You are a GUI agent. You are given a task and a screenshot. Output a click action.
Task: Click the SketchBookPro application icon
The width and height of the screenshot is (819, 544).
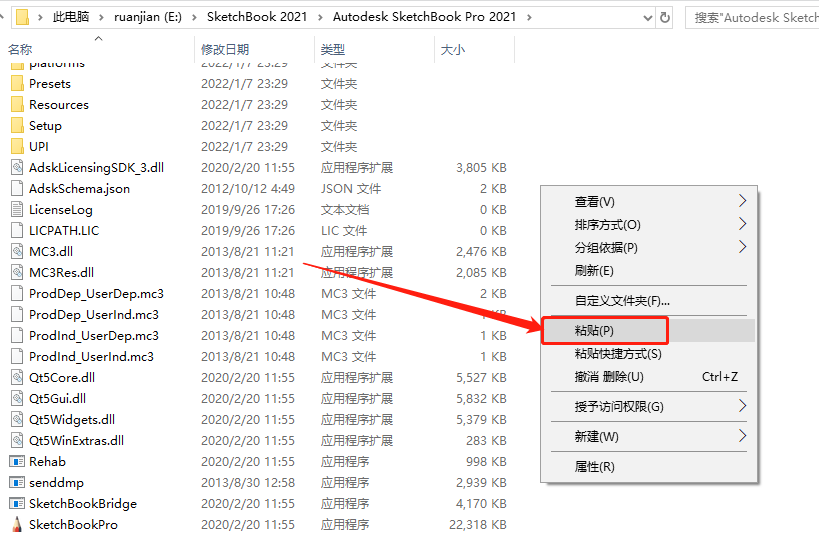pos(17,524)
